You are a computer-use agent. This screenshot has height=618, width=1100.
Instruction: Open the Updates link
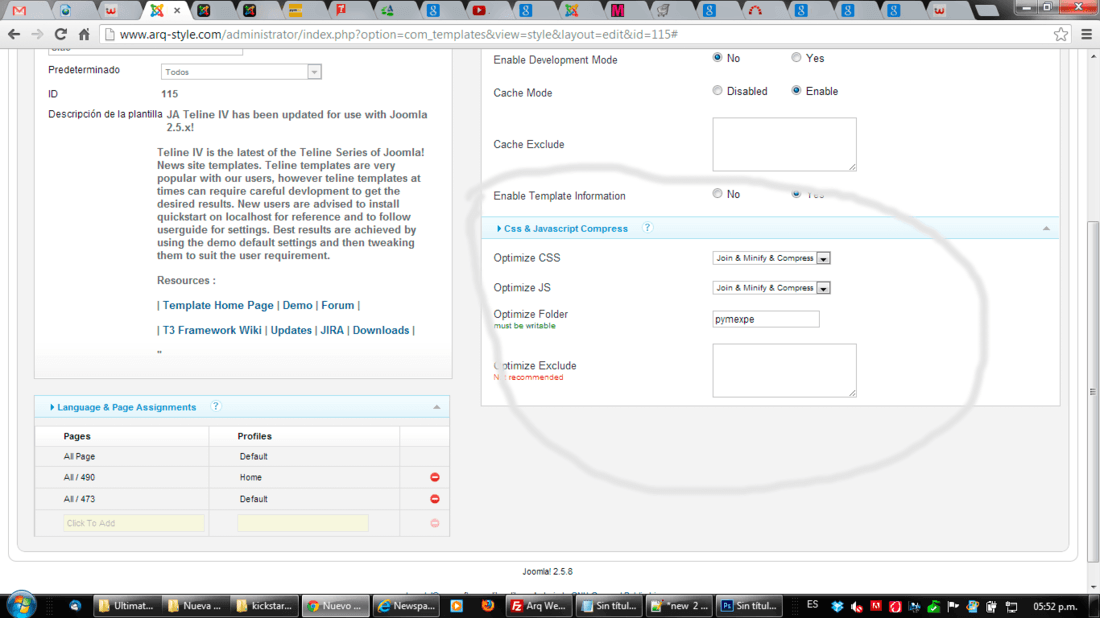tap(291, 330)
